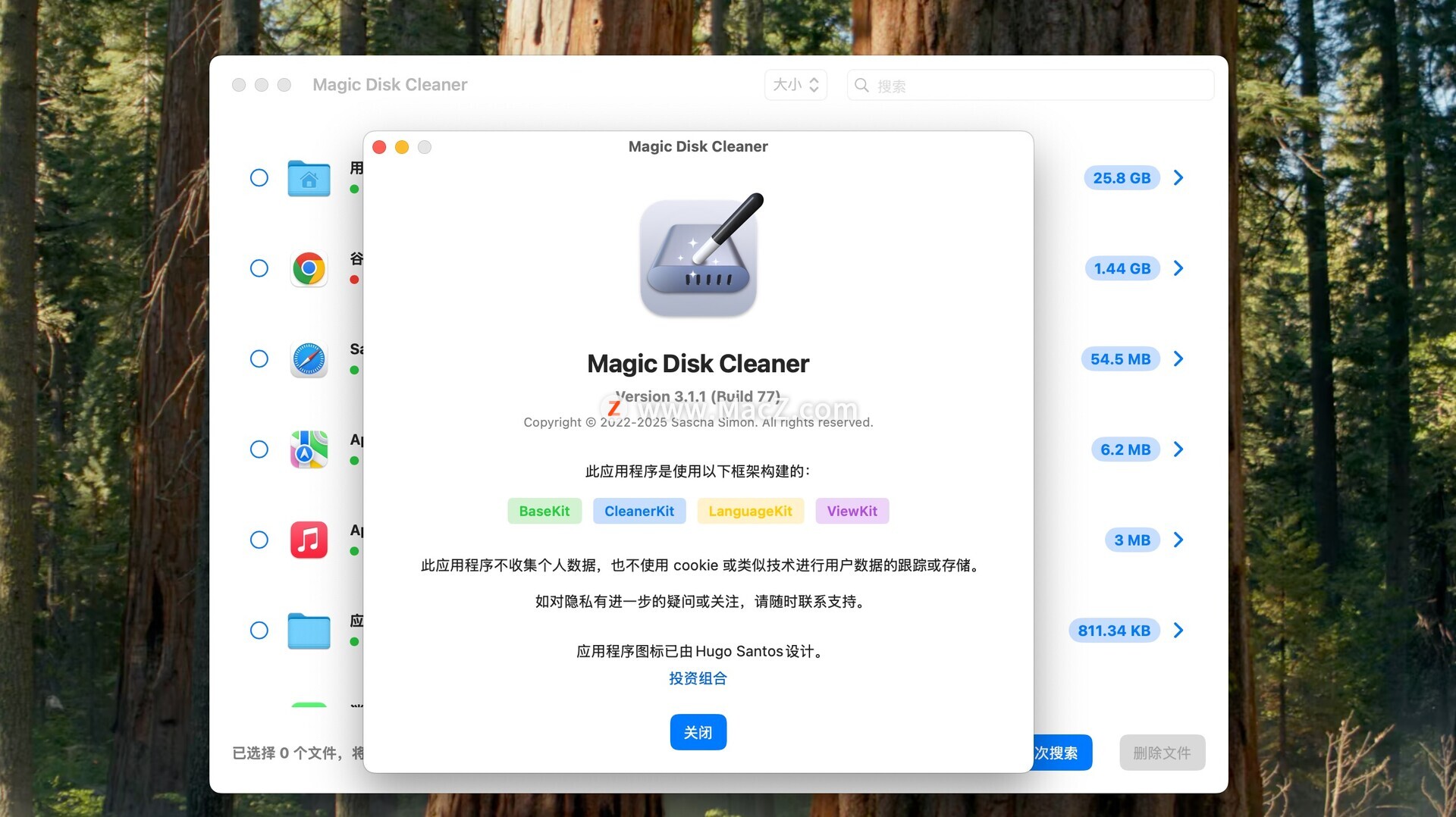The image size is (1456, 817).
Task: Click the LanguageKit framework tag
Action: (x=751, y=511)
